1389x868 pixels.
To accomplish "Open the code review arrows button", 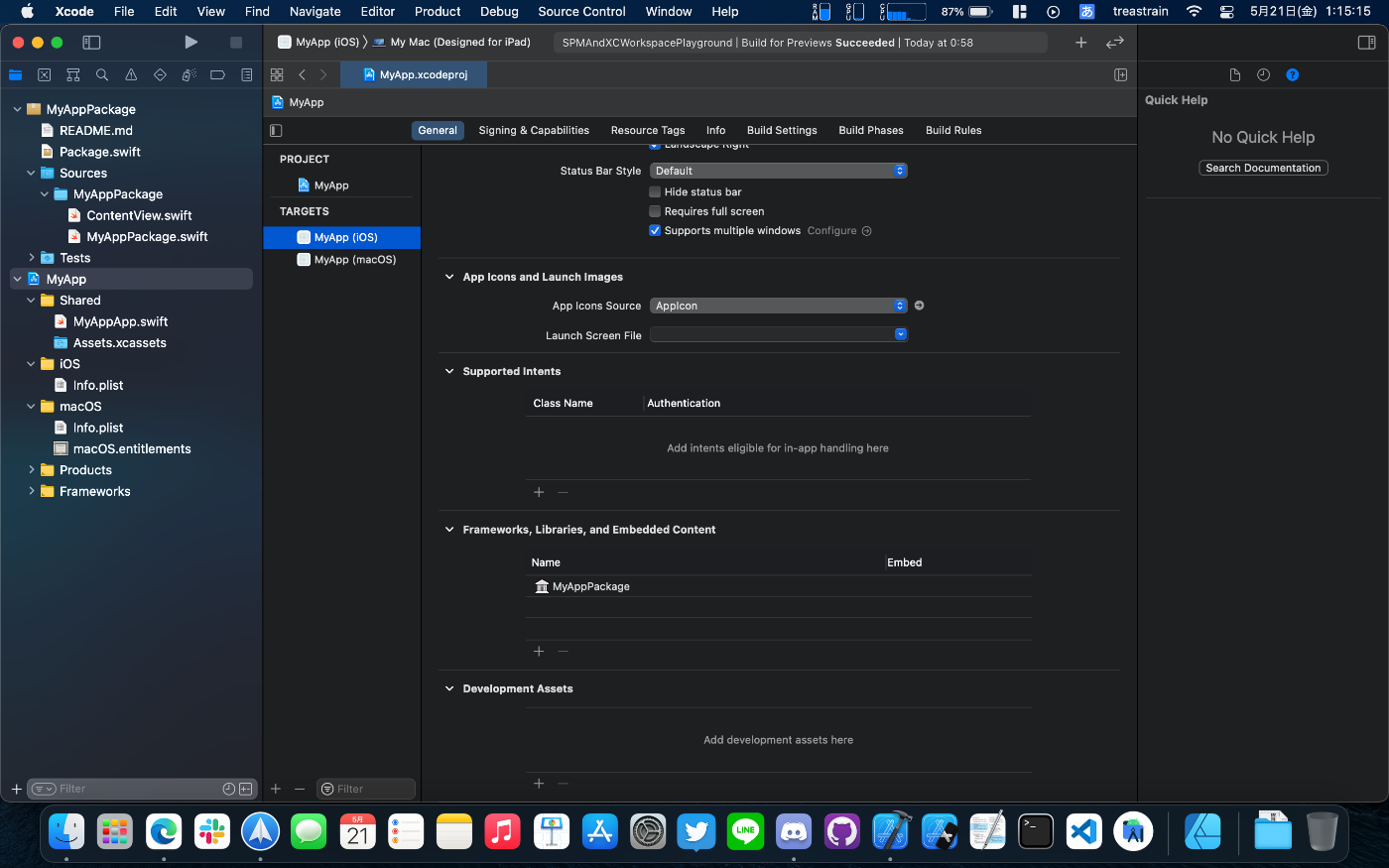I will (1115, 43).
